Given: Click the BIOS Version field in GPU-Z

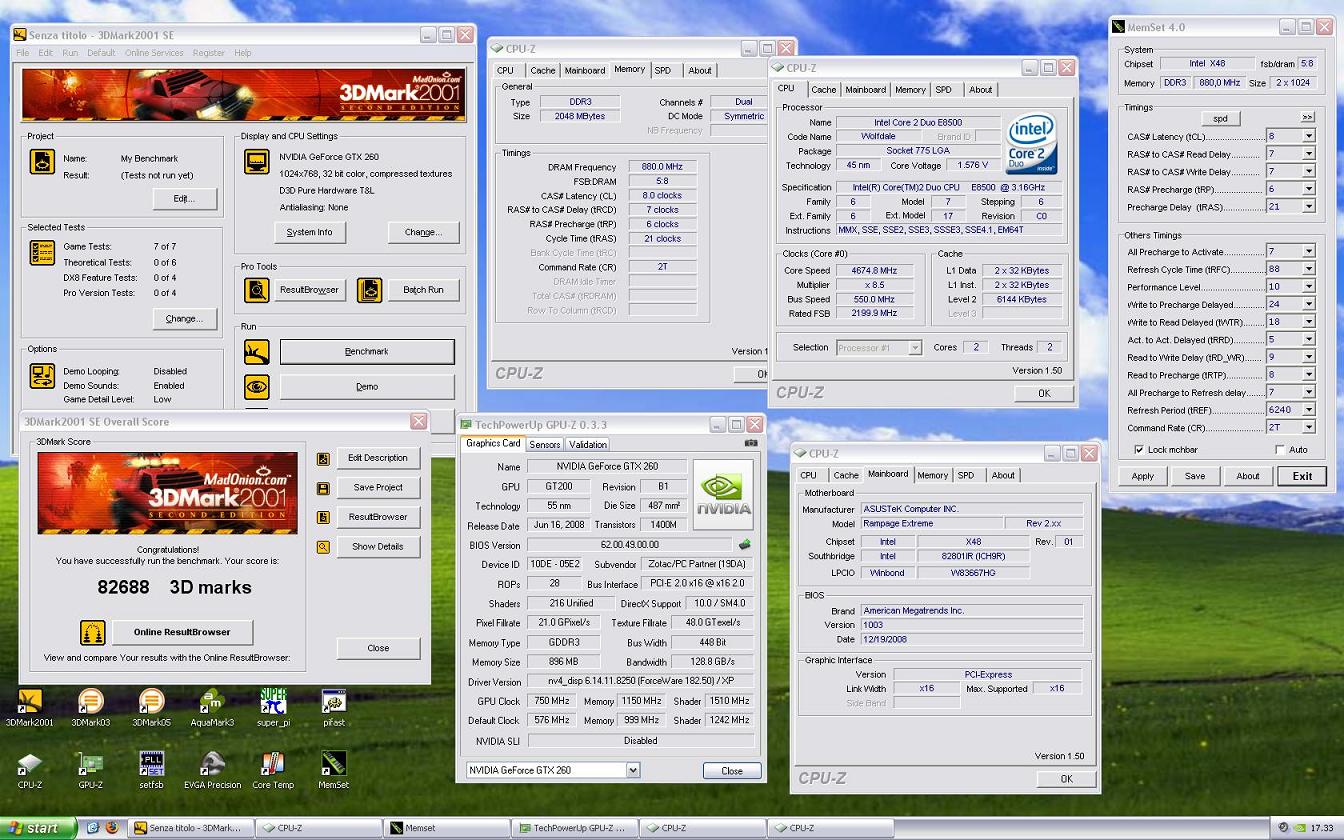Looking at the screenshot, I should pos(630,545).
